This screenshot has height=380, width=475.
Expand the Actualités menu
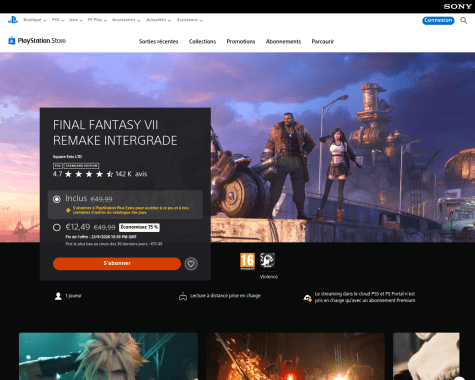(158, 20)
